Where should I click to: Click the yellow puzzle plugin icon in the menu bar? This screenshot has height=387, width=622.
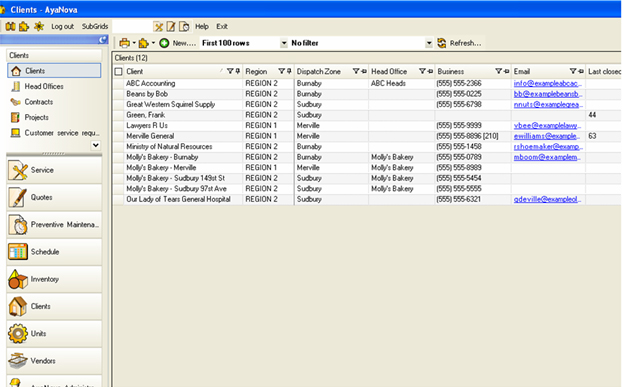24,27
